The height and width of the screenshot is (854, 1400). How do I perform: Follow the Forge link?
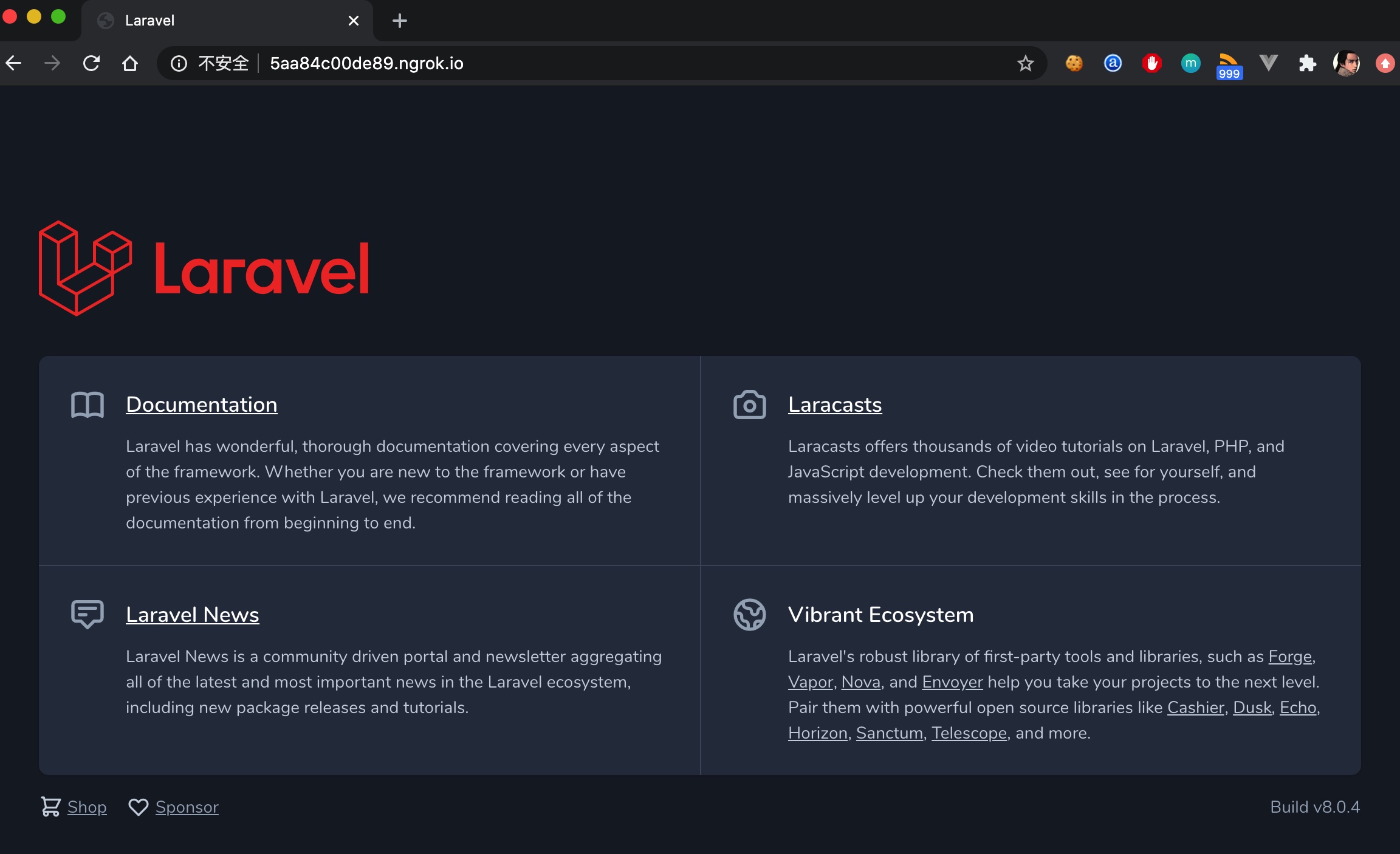(x=1290, y=657)
